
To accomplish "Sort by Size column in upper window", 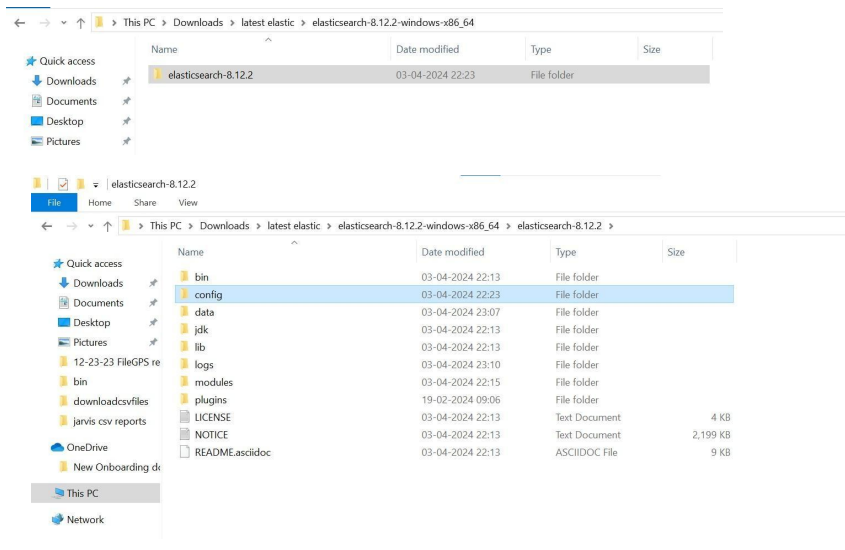I will [651, 49].
